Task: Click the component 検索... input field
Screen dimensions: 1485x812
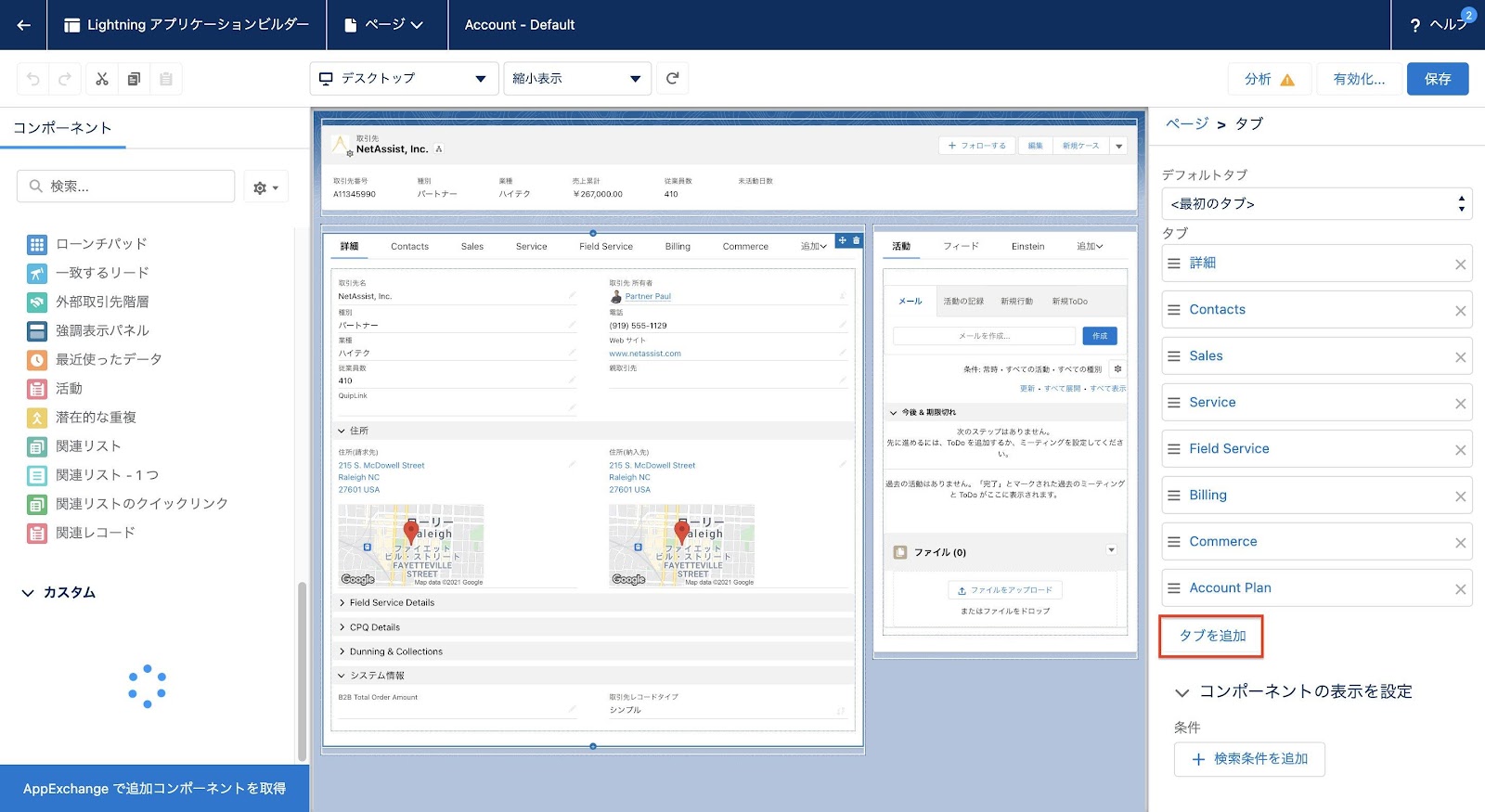Action: pyautogui.click(x=125, y=187)
